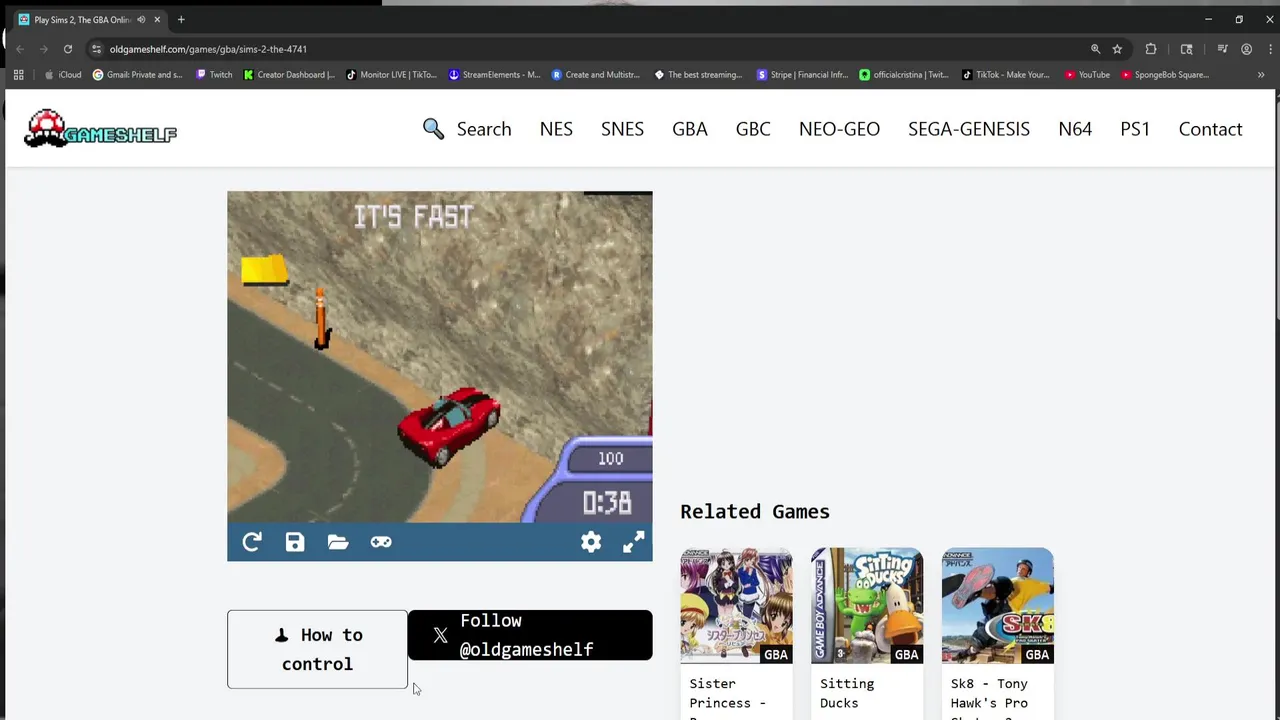The width and height of the screenshot is (1280, 720).
Task: Open the TikTok Make Your bookmark
Action: point(1006,75)
